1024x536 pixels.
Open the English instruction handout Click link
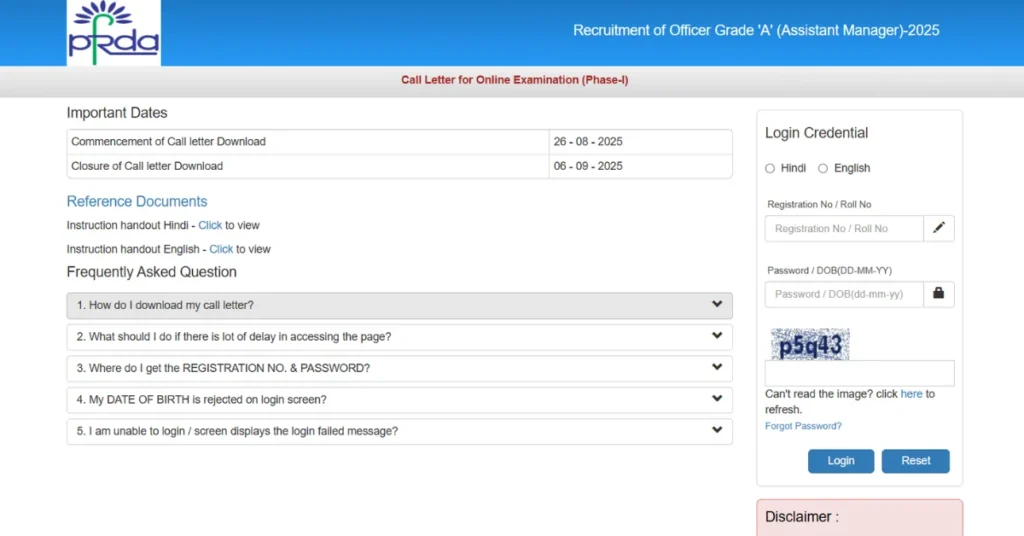click(221, 249)
